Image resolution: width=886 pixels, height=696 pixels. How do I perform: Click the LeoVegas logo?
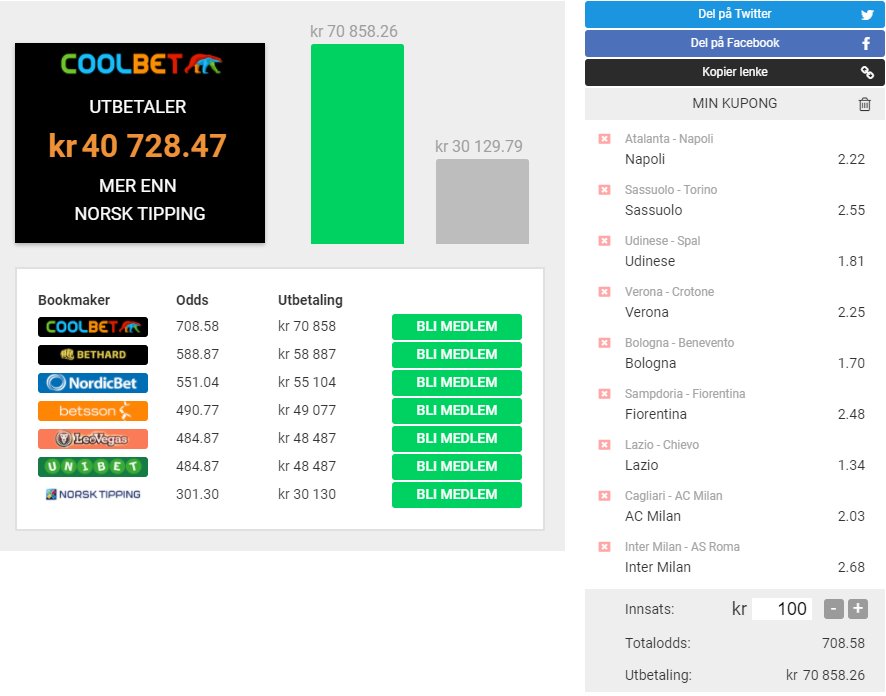(93, 438)
